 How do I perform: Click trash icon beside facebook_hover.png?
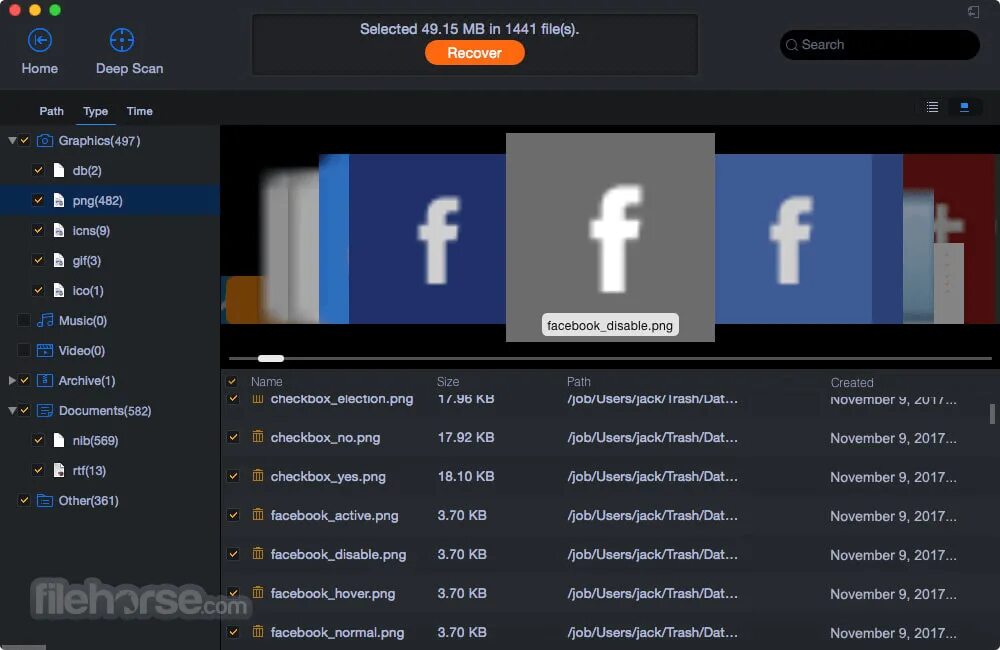click(x=258, y=593)
